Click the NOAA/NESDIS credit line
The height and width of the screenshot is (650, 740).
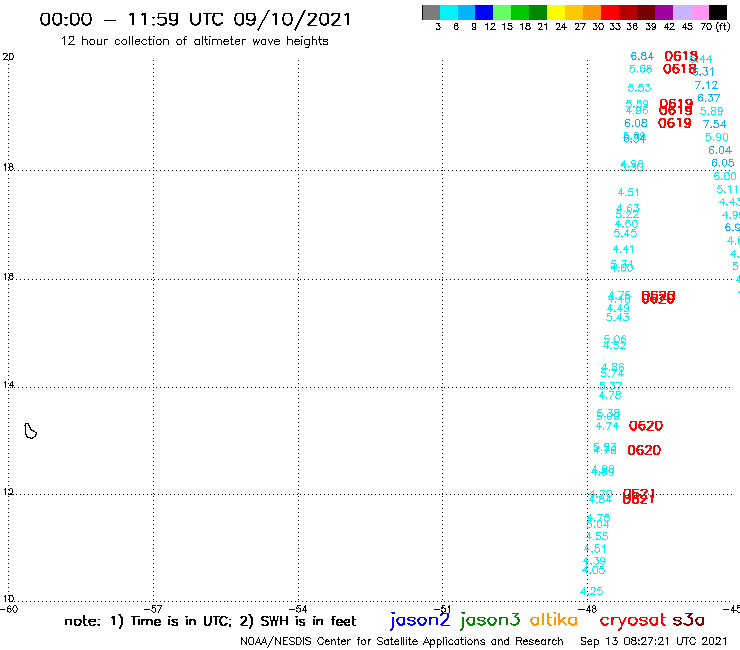tap(402, 641)
